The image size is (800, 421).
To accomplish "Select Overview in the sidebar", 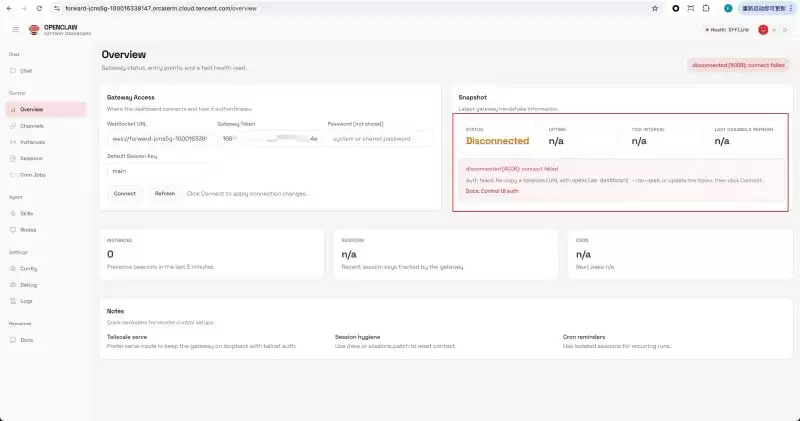I will [x=46, y=109].
